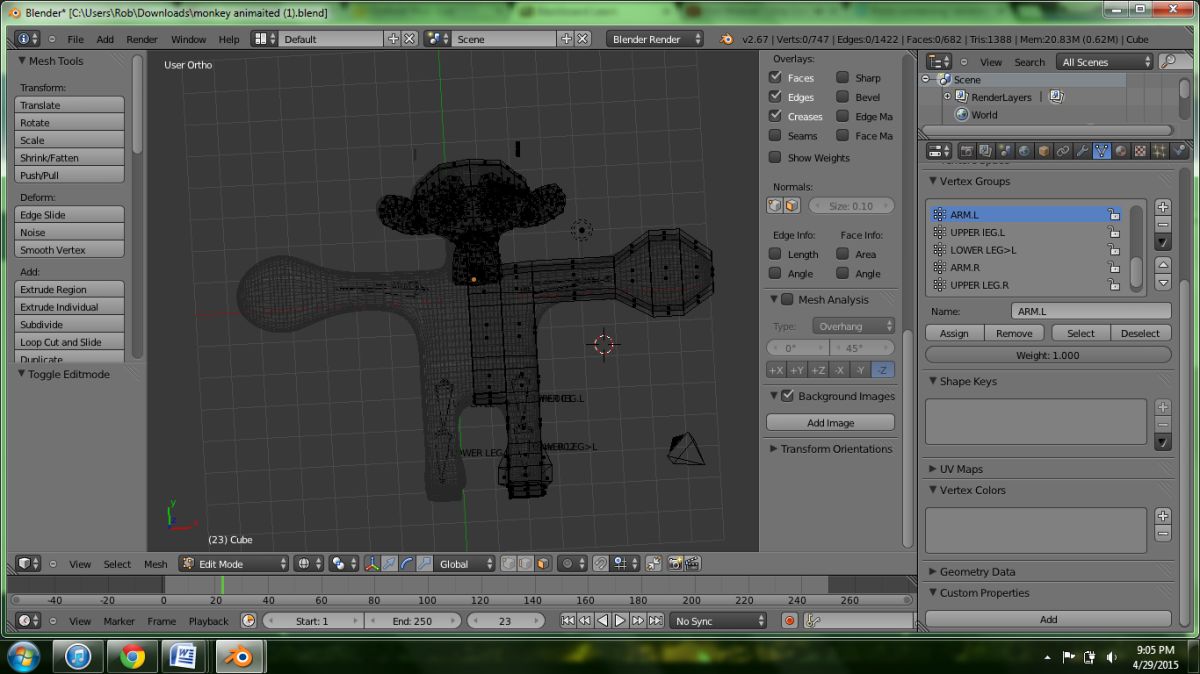
Task: Open the Render menu
Action: (142, 39)
